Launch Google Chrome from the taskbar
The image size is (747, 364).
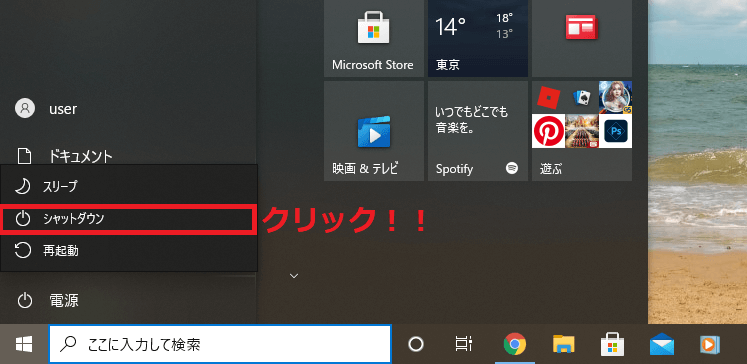tap(515, 344)
